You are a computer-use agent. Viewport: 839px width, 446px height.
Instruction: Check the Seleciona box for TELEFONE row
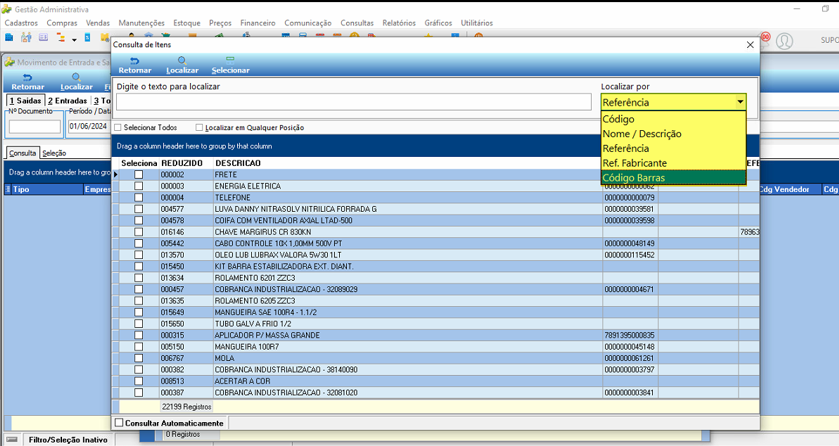pyautogui.click(x=139, y=197)
